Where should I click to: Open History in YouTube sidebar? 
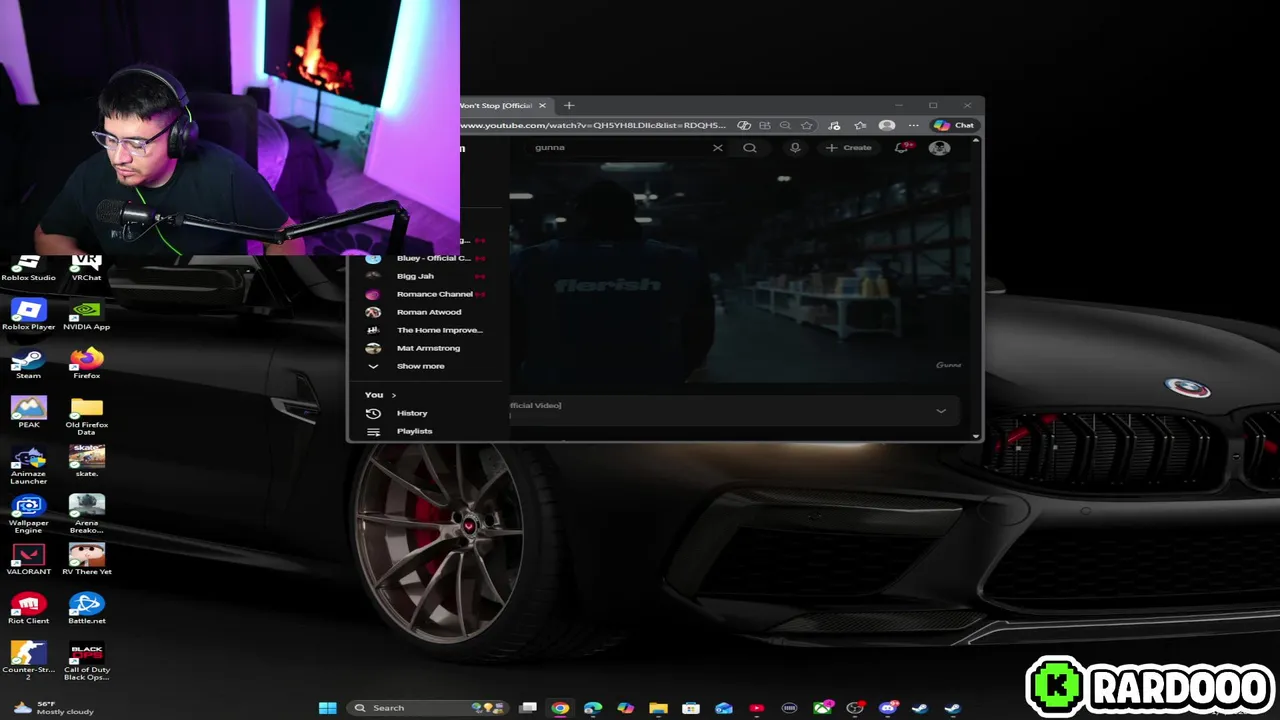pyautogui.click(x=425, y=413)
